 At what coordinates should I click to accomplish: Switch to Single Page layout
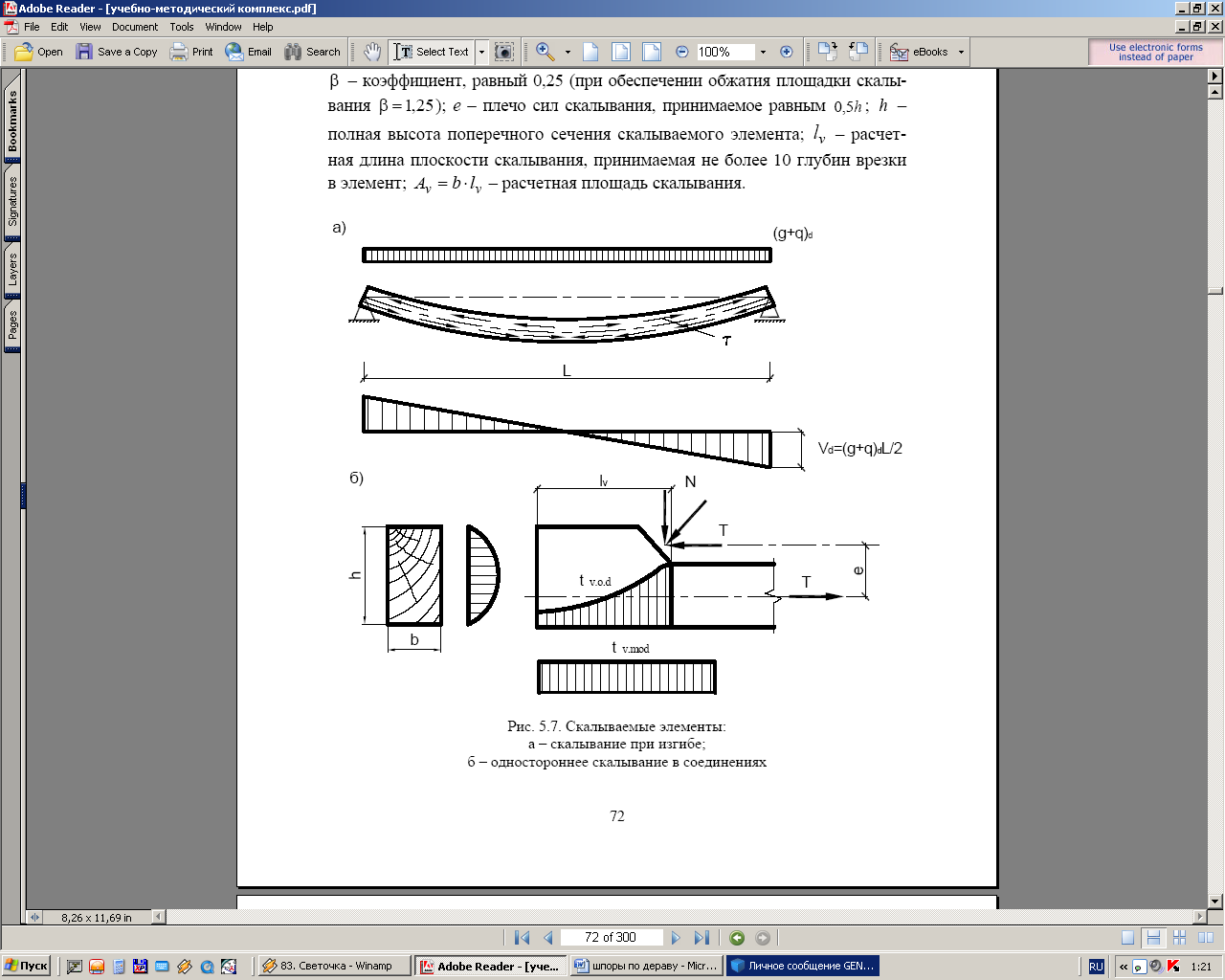pos(1128,938)
